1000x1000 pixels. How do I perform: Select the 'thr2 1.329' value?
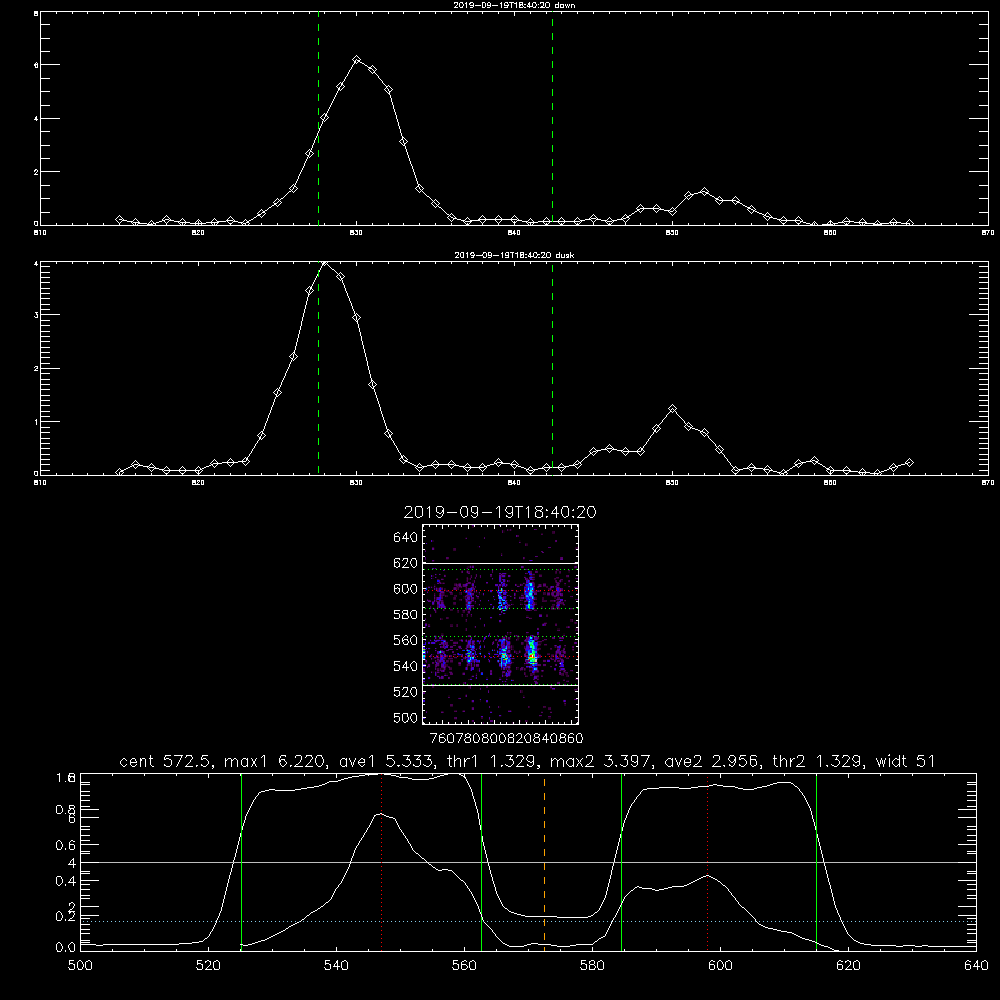(x=818, y=761)
